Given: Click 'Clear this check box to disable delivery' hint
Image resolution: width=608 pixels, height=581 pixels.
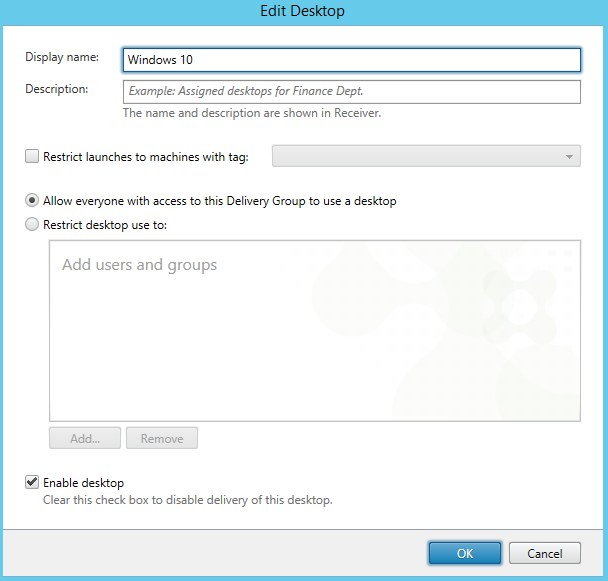Looking at the screenshot, I should [x=188, y=500].
